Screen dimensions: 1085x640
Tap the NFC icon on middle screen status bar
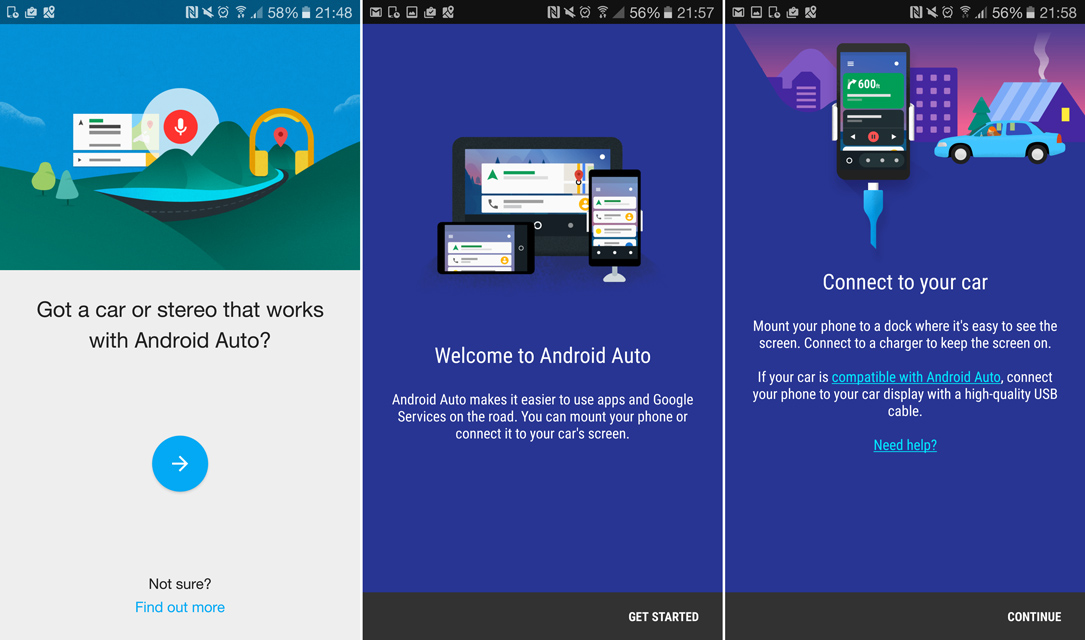(x=554, y=12)
